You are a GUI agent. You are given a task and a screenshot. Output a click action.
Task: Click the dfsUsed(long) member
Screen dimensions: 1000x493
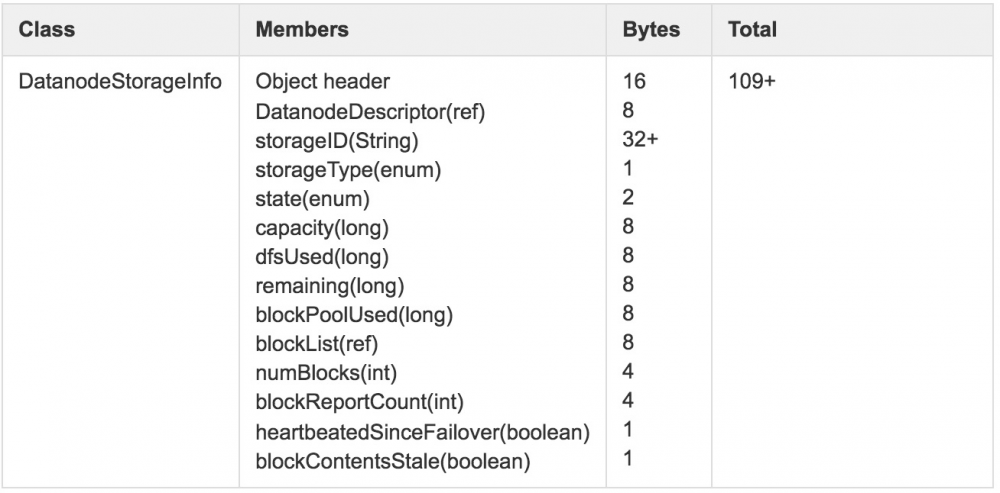(322, 257)
